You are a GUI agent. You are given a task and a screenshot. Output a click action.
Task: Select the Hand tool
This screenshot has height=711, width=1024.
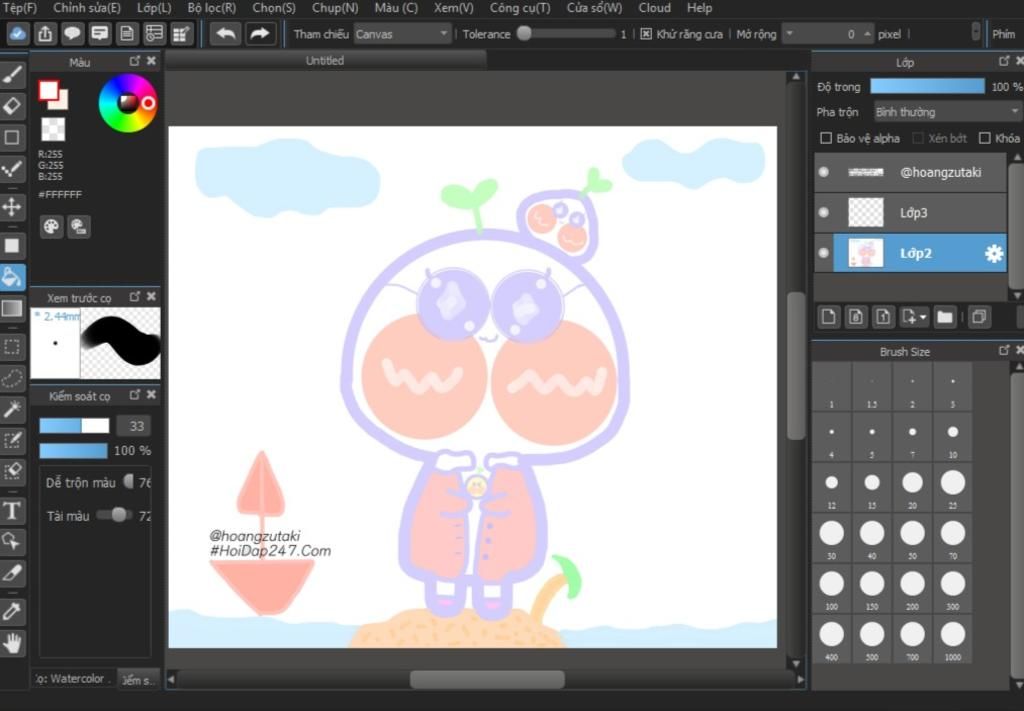point(12,644)
